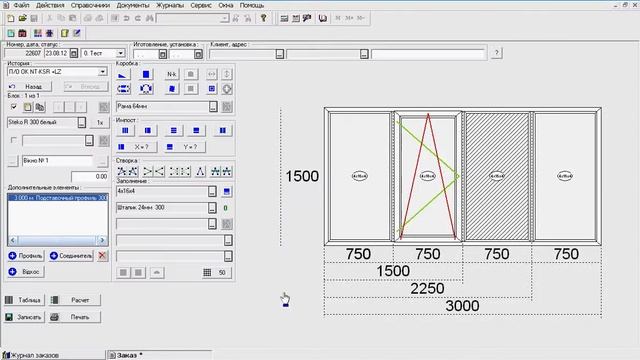Click the new document toolbar icon

pos(11,18)
